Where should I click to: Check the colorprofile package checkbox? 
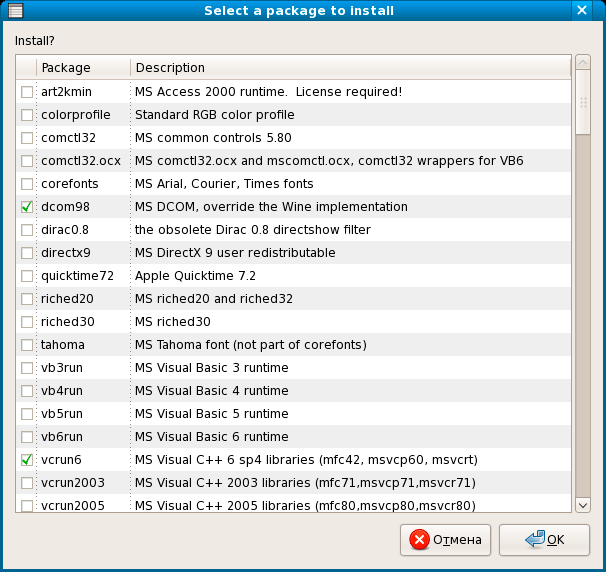[x=27, y=115]
